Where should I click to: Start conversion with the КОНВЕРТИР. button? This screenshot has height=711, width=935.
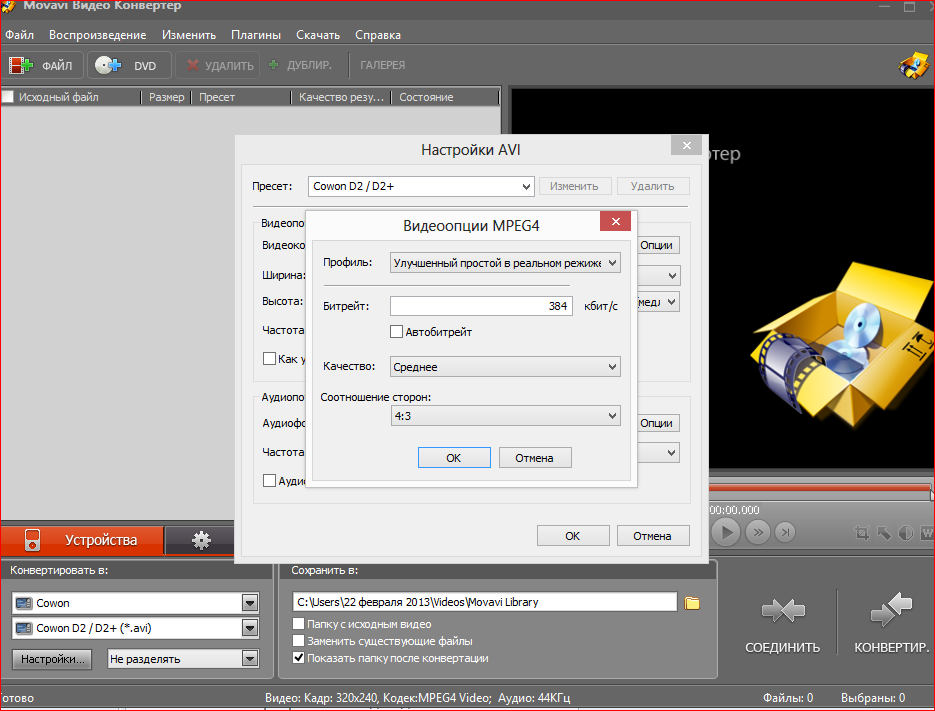coord(891,623)
